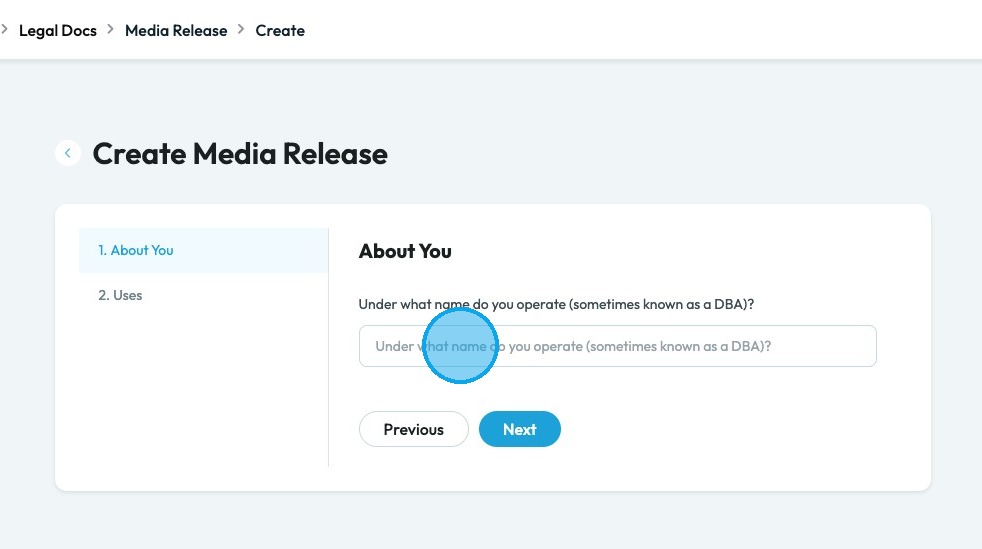This screenshot has width=982, height=549.
Task: Click the chevron between Media Release and Create
Action: tap(241, 30)
